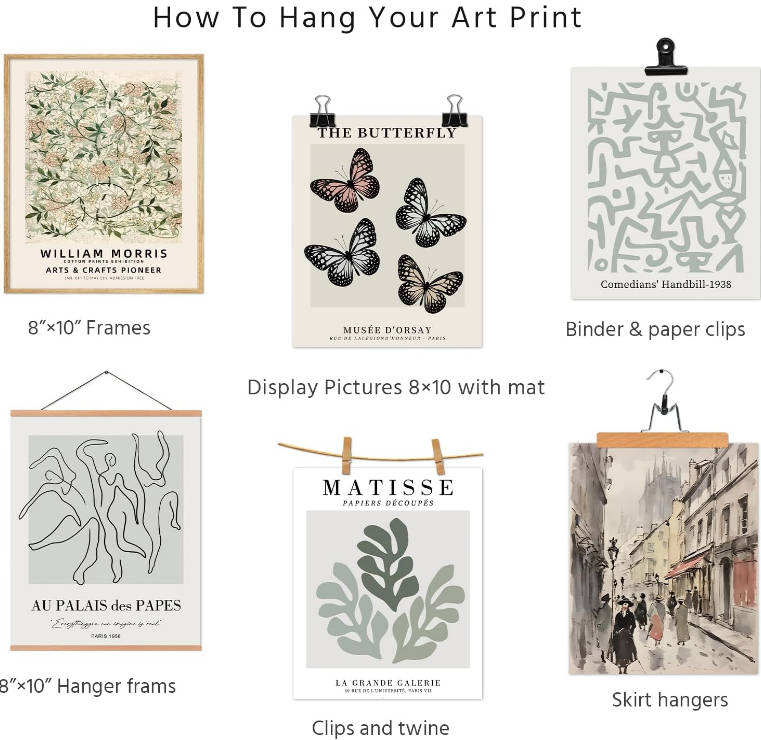The width and height of the screenshot is (761, 740).
Task: Click the '8"×10" Frames' caption
Action: [89, 328]
